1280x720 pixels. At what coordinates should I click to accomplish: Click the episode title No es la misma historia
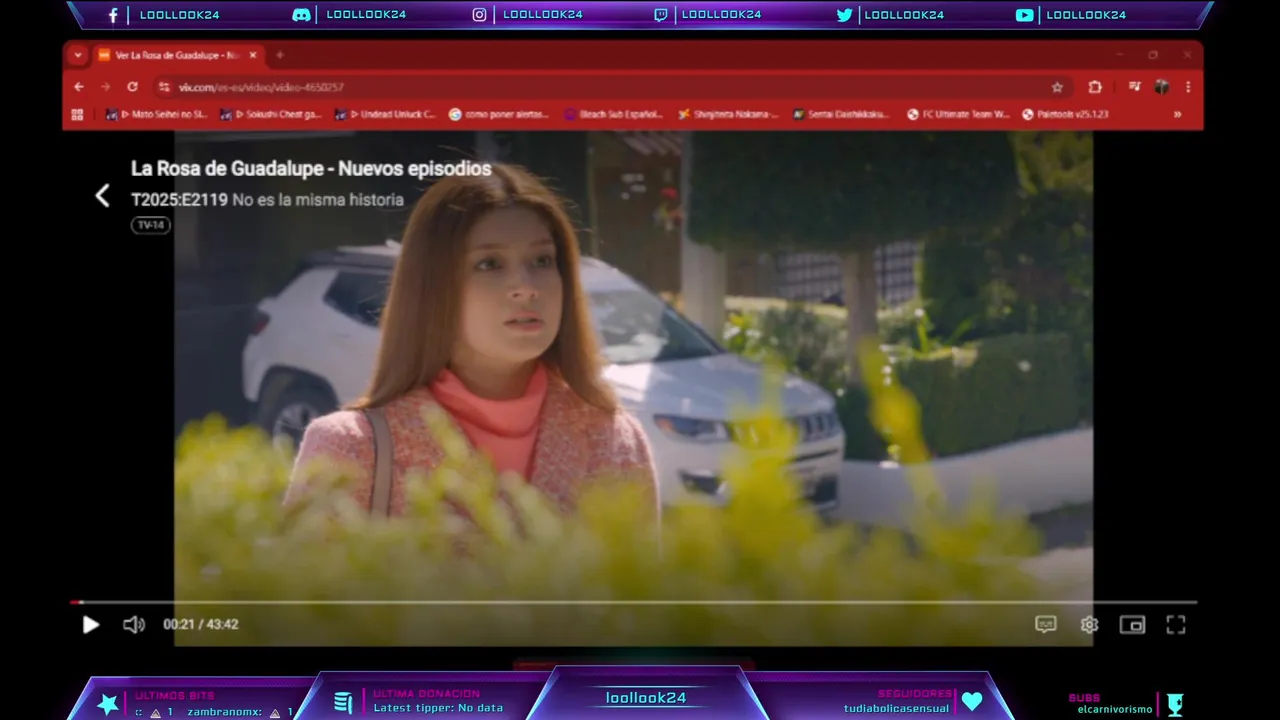[318, 200]
